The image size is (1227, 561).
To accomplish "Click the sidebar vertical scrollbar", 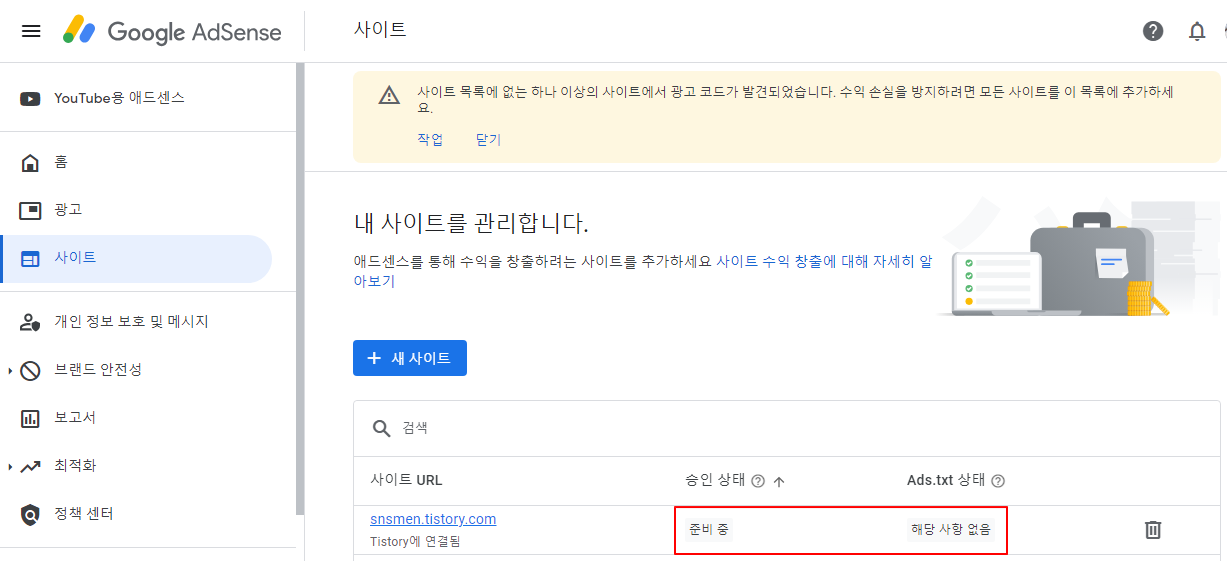I will [x=300, y=288].
